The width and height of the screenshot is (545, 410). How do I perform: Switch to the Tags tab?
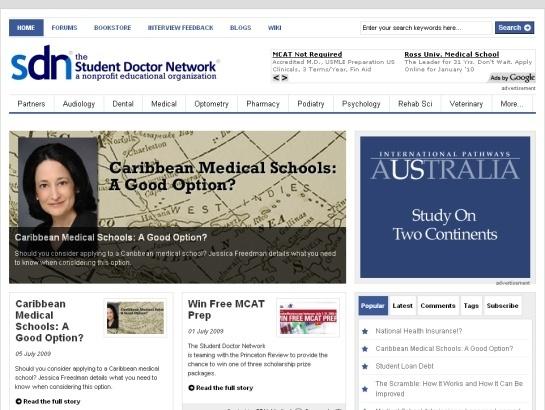(x=471, y=306)
